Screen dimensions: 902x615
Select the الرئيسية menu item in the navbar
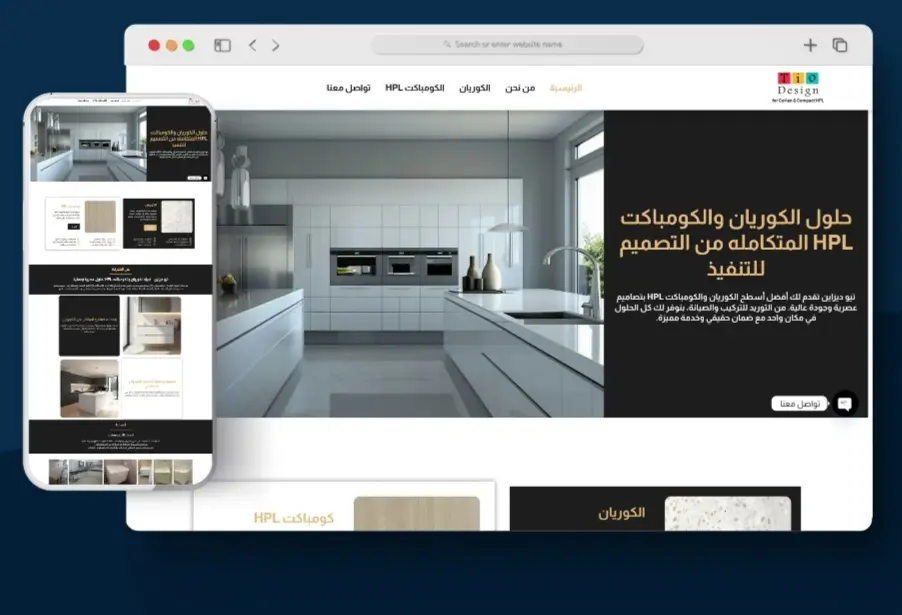point(564,88)
